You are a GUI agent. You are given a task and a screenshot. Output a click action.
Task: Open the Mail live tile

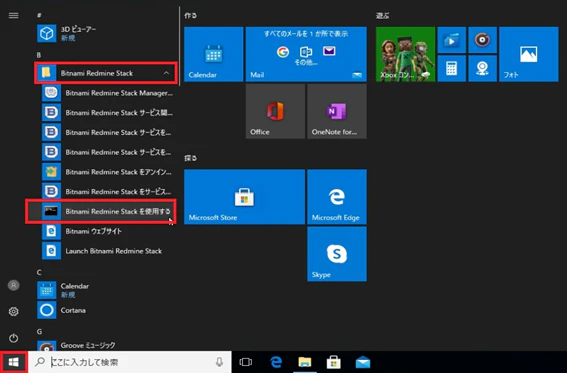pyautogui.click(x=306, y=54)
